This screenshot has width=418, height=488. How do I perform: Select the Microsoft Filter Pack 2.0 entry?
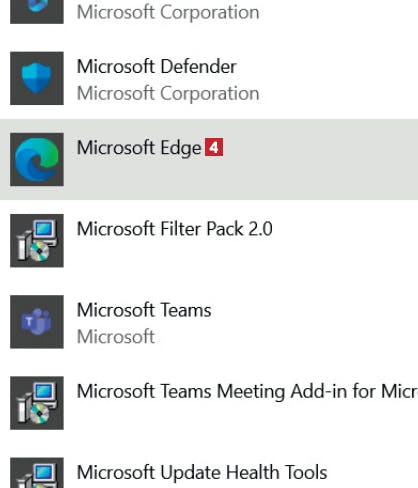[175, 229]
